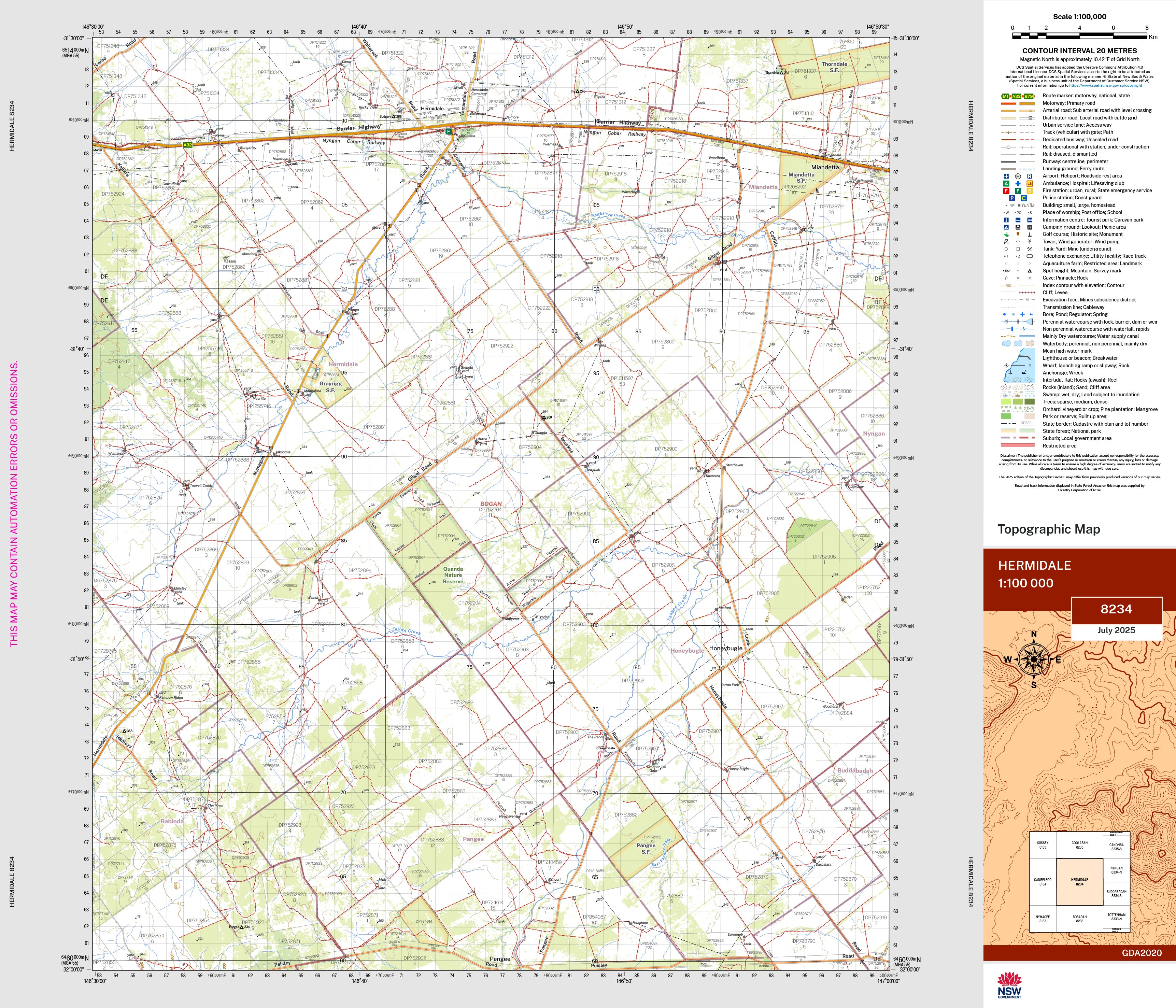Click the Information centre legend icon
The width and height of the screenshot is (1176, 1008).
(1006, 220)
